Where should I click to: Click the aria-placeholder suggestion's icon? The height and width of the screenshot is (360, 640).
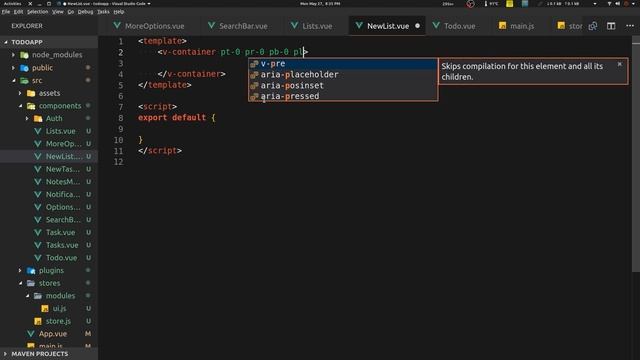[x=254, y=75]
